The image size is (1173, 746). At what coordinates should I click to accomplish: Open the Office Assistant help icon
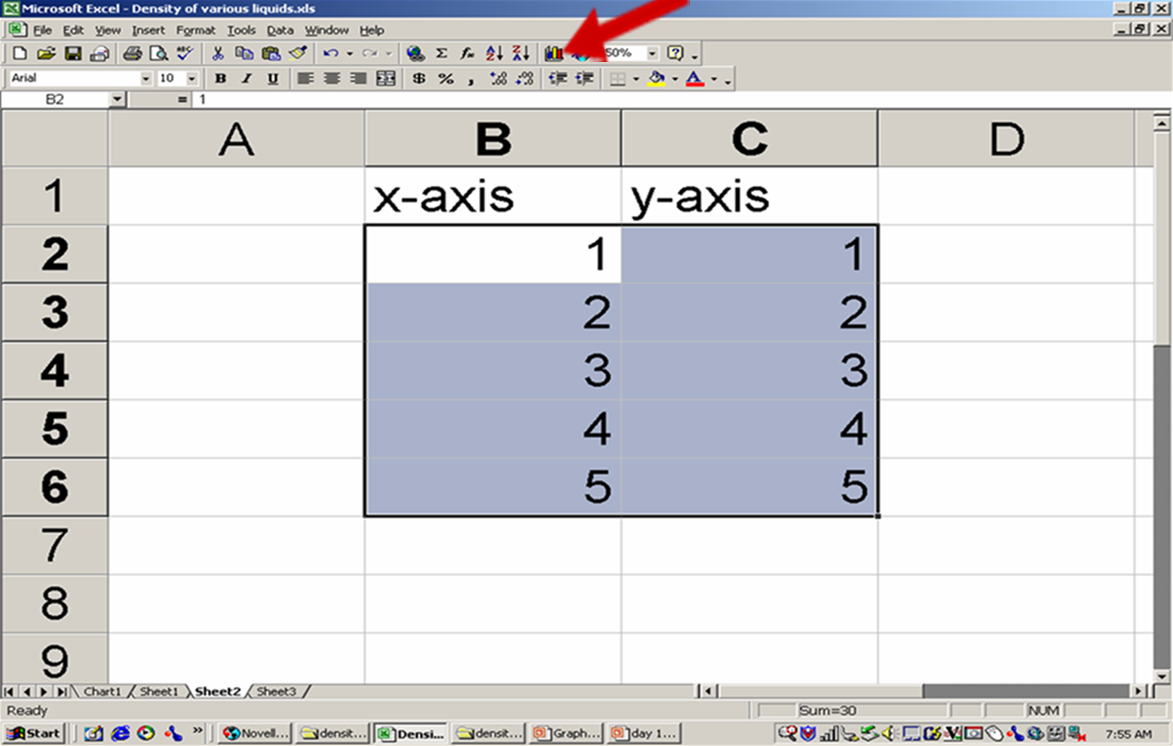pyautogui.click(x=675, y=53)
